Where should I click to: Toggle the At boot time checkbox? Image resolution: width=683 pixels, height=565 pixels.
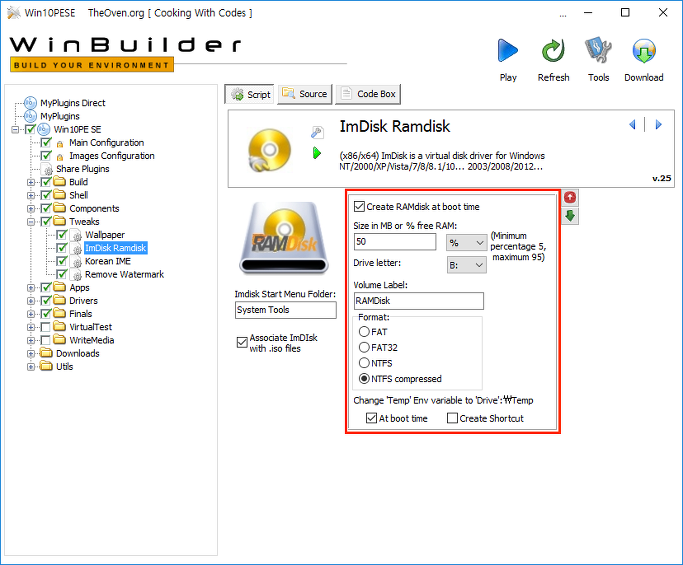372,418
